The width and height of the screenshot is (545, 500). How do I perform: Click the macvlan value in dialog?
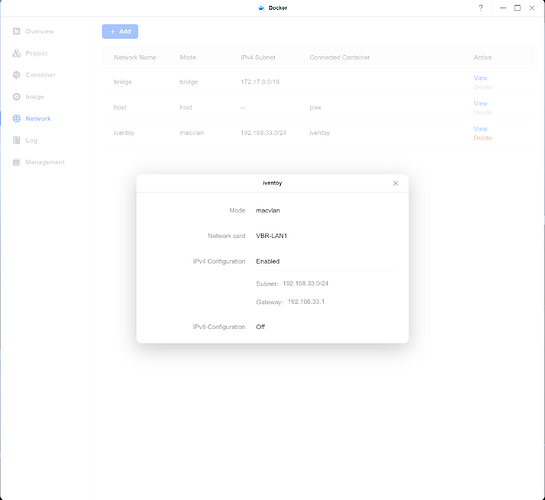pos(268,211)
